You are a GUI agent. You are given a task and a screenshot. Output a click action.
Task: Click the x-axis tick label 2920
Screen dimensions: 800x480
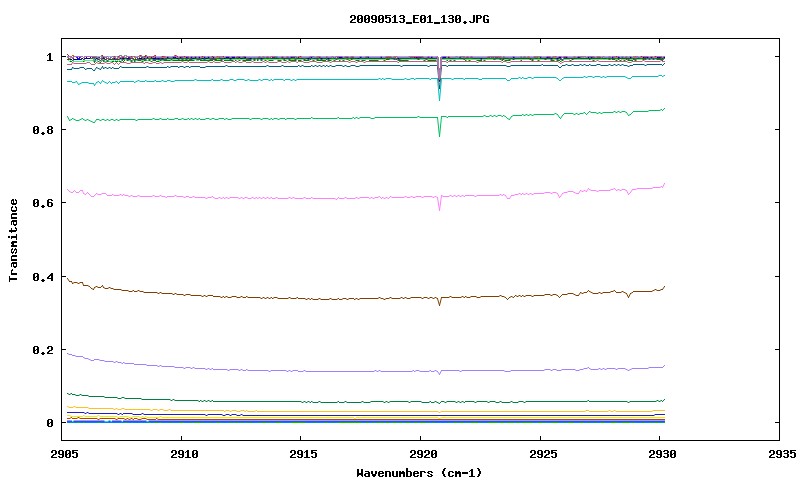[423, 454]
